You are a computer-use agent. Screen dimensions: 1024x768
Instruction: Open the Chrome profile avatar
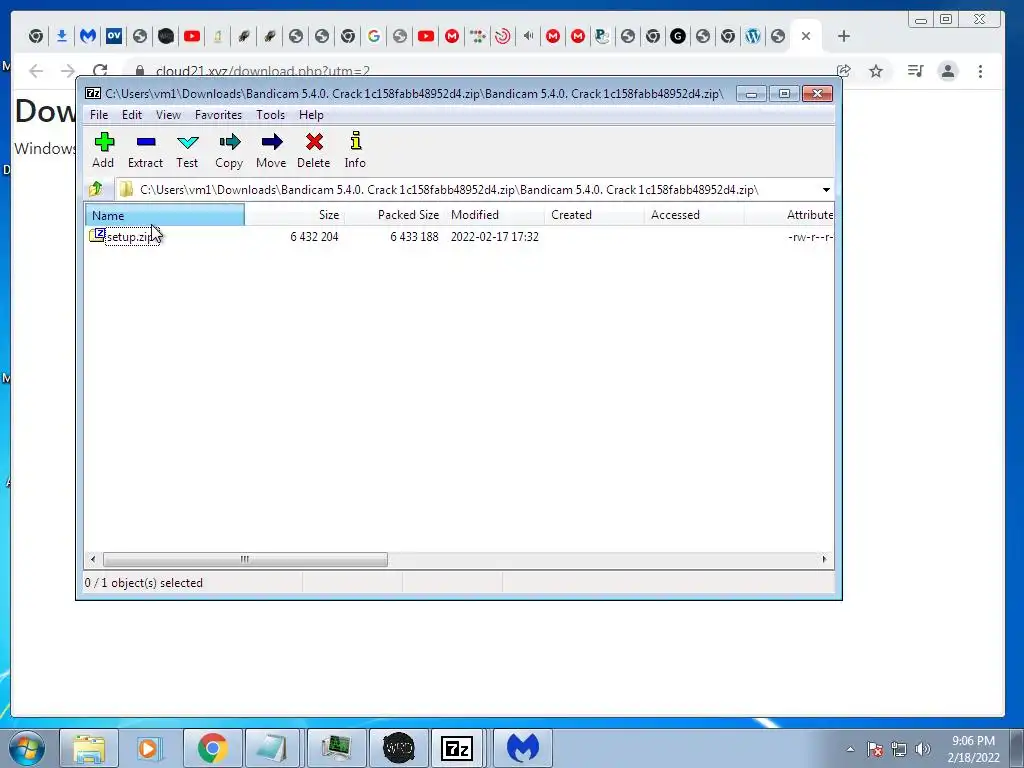pos(948,71)
